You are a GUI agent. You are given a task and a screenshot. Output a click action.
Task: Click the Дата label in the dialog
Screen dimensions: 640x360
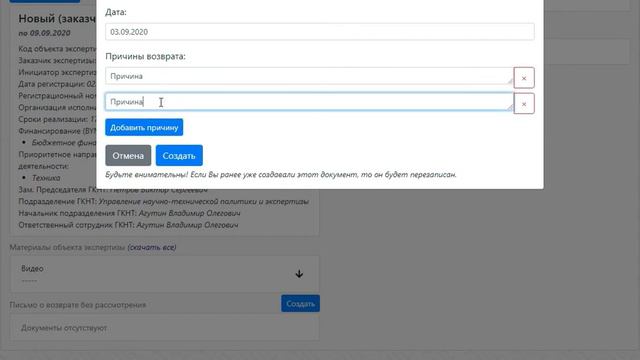point(116,12)
